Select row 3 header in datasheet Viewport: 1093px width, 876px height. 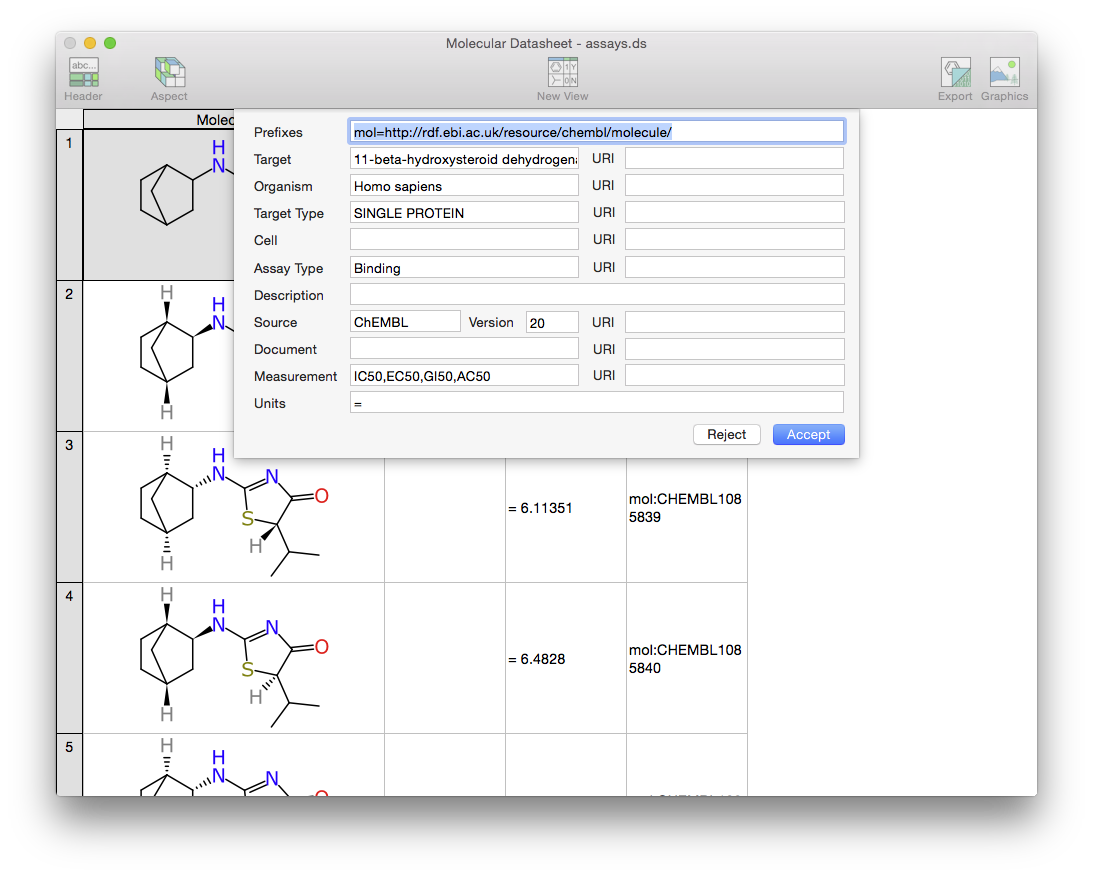tap(69, 506)
